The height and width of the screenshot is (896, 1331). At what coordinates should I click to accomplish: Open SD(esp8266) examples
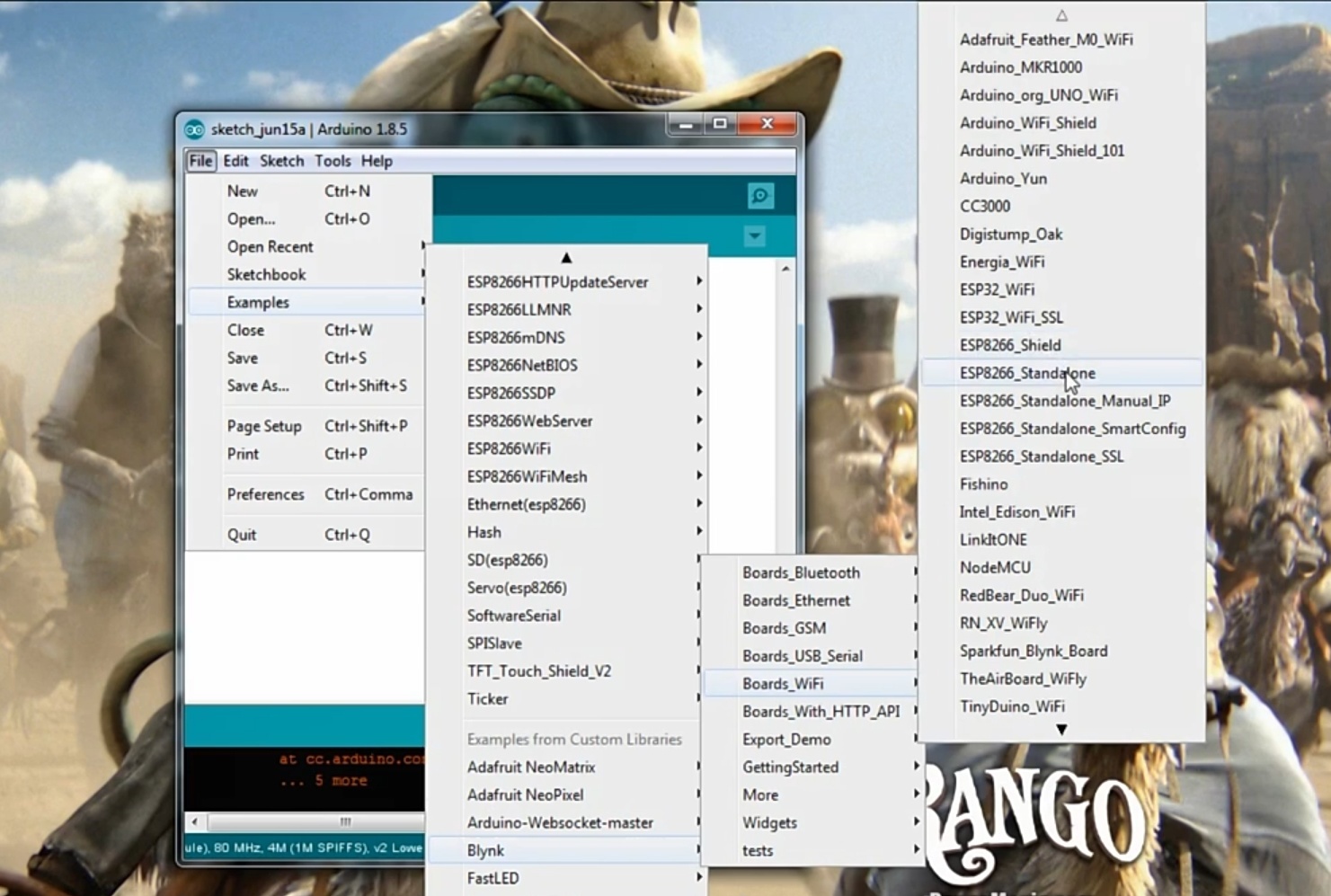[564, 560]
